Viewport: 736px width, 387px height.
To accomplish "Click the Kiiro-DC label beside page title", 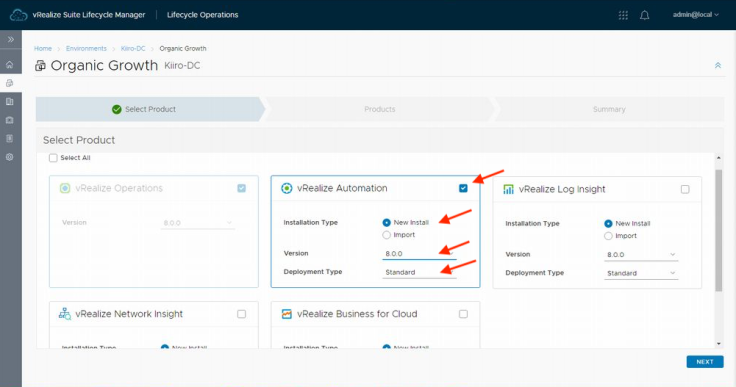I will 182,66.
